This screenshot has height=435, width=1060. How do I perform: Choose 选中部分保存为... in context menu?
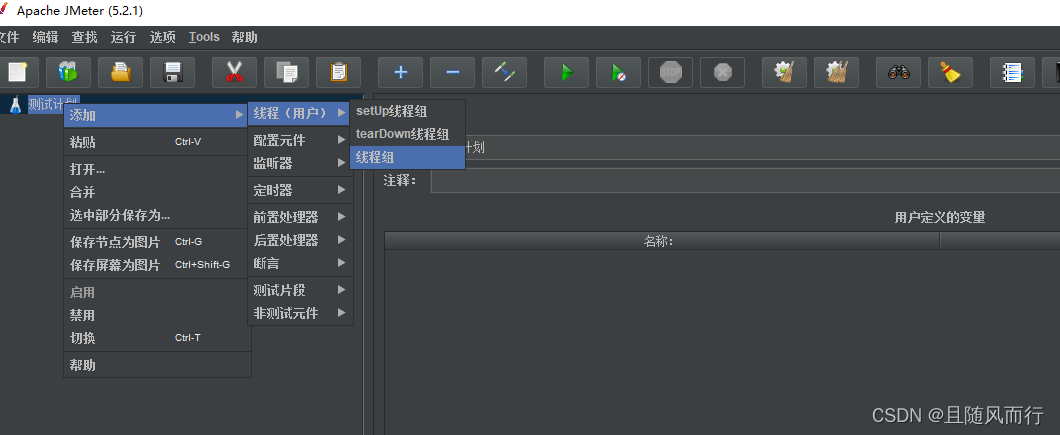[156, 215]
